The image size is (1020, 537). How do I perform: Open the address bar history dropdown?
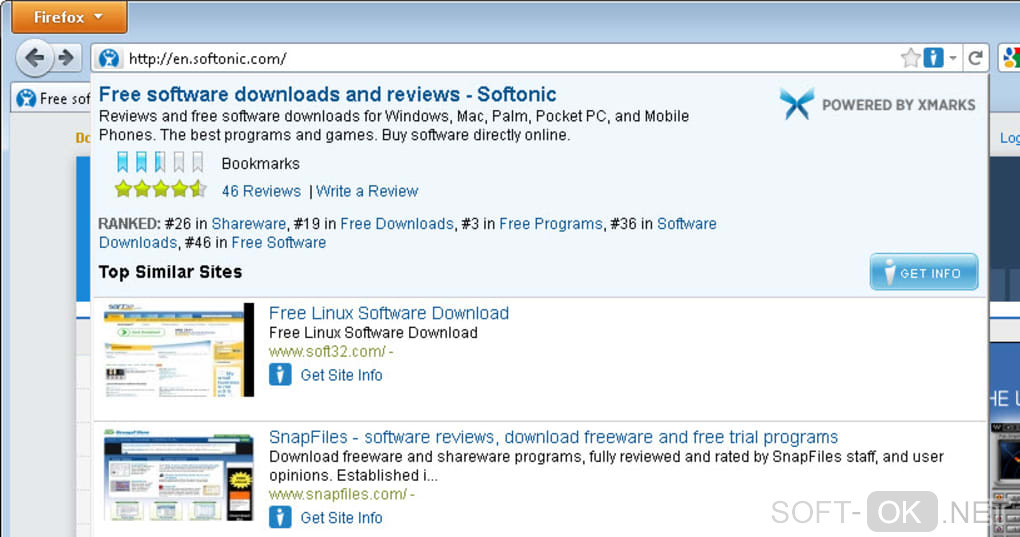(953, 58)
